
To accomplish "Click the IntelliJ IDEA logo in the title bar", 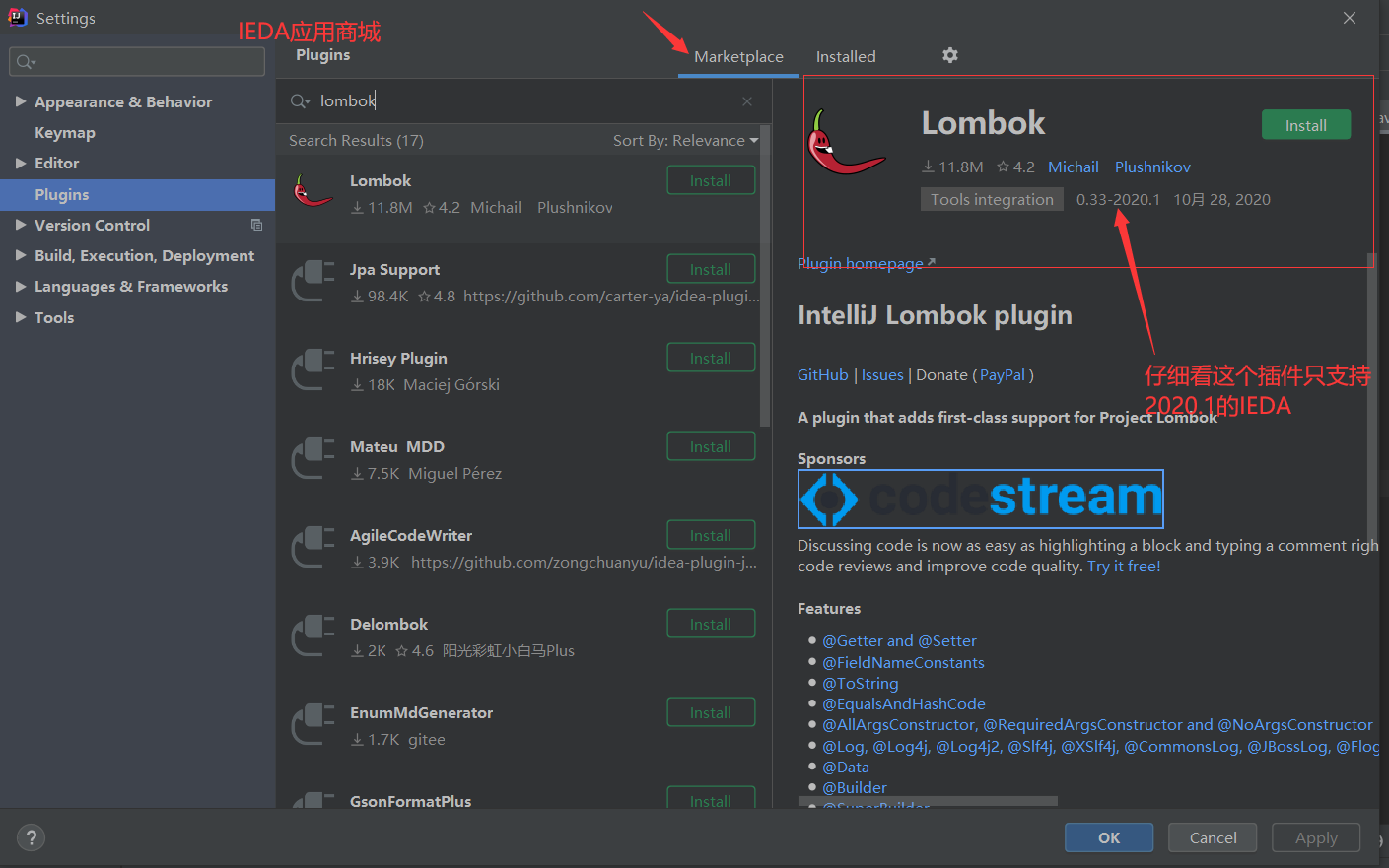I will click(17, 17).
